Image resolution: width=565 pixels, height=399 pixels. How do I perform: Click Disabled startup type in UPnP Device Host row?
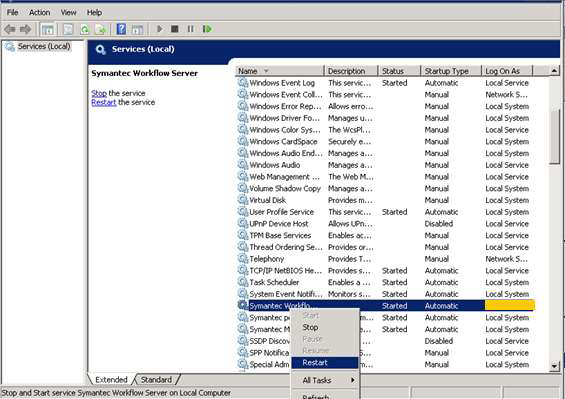(439, 224)
